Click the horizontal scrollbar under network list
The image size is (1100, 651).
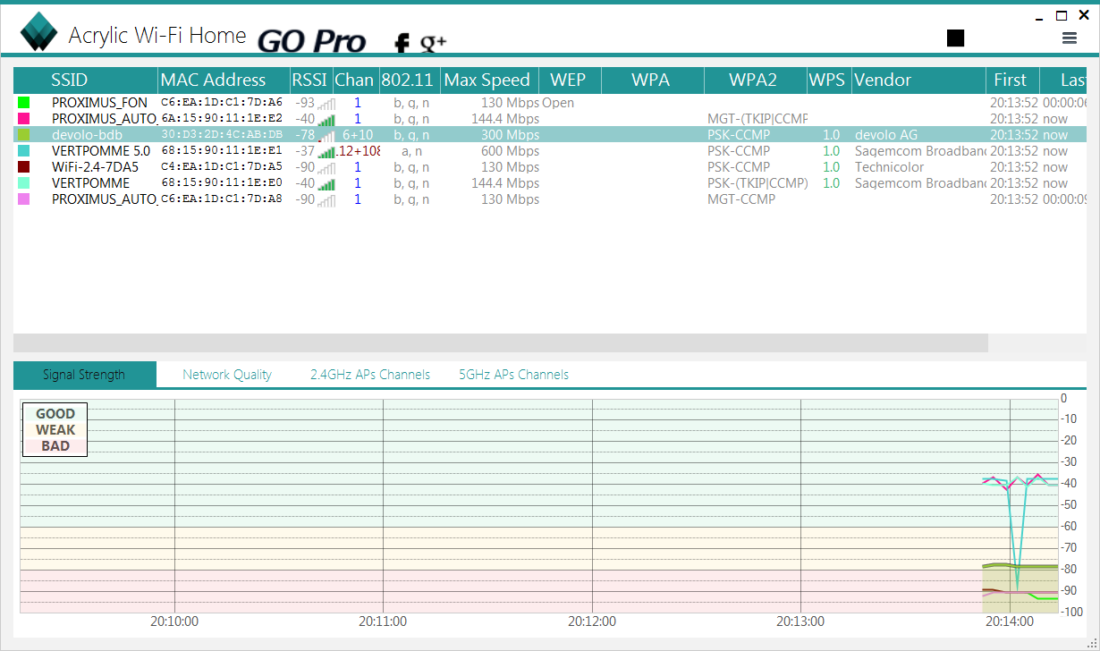[500, 343]
